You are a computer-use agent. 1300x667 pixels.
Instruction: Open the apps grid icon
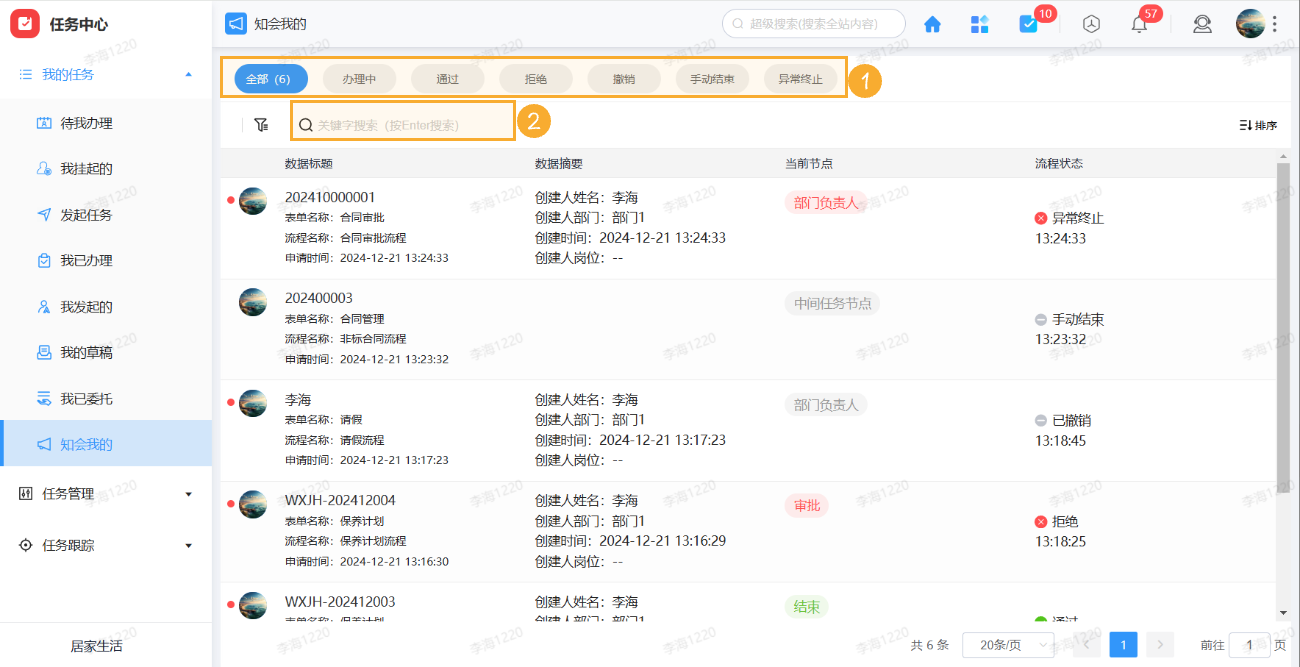tap(980, 23)
